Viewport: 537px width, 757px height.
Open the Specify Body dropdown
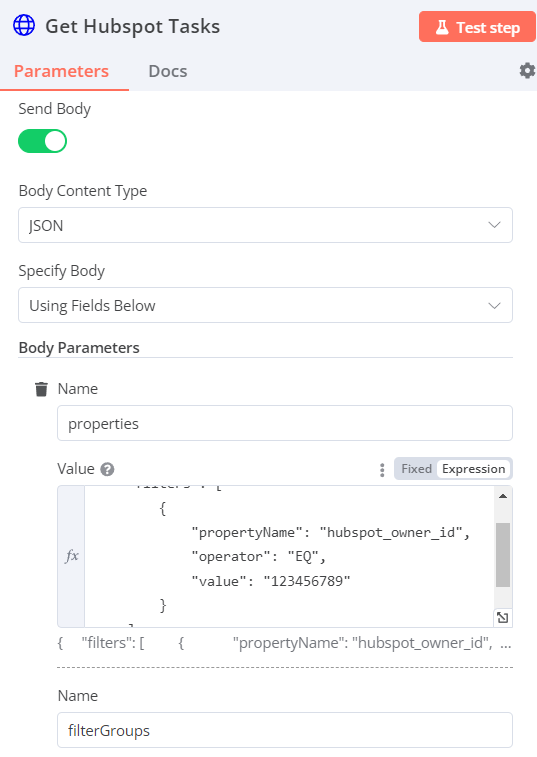point(265,305)
